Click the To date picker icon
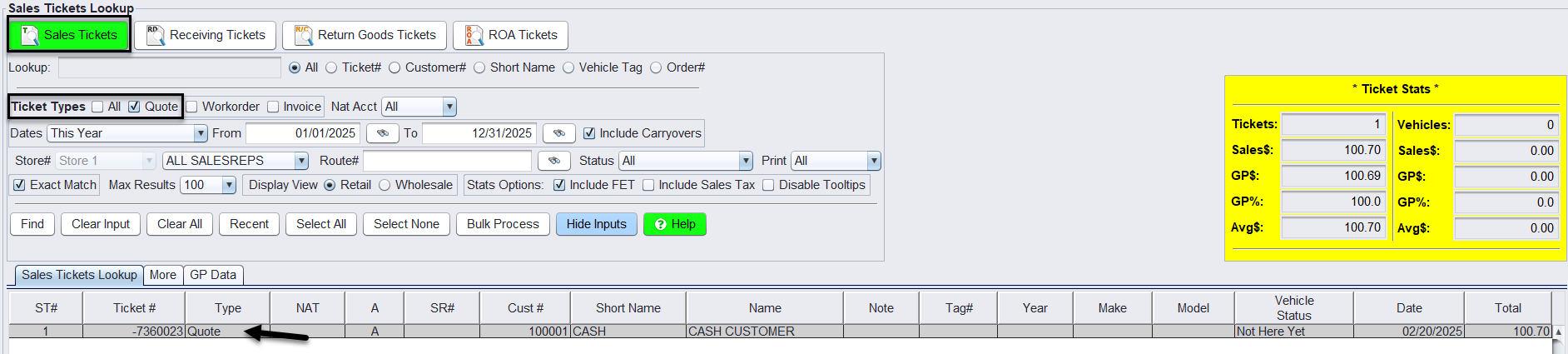The height and width of the screenshot is (354, 1568). pyautogui.click(x=558, y=133)
